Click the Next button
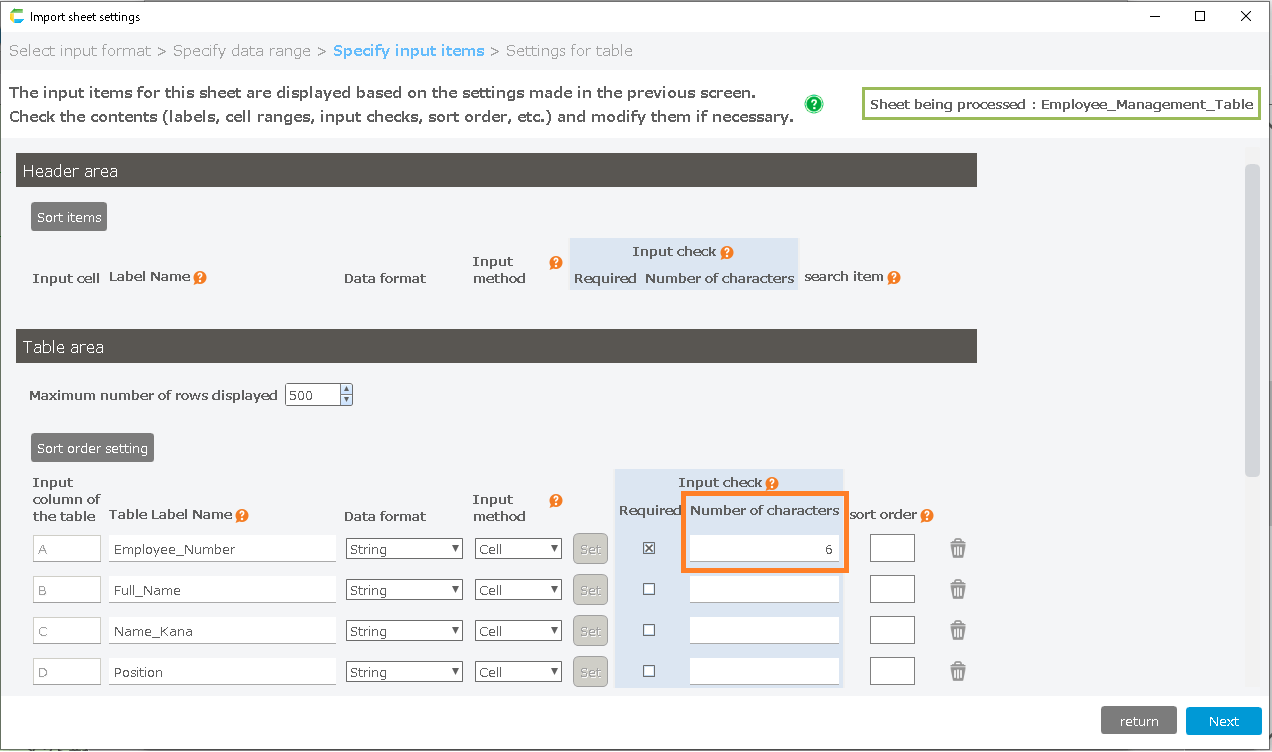The height and width of the screenshot is (752, 1272). click(x=1223, y=721)
